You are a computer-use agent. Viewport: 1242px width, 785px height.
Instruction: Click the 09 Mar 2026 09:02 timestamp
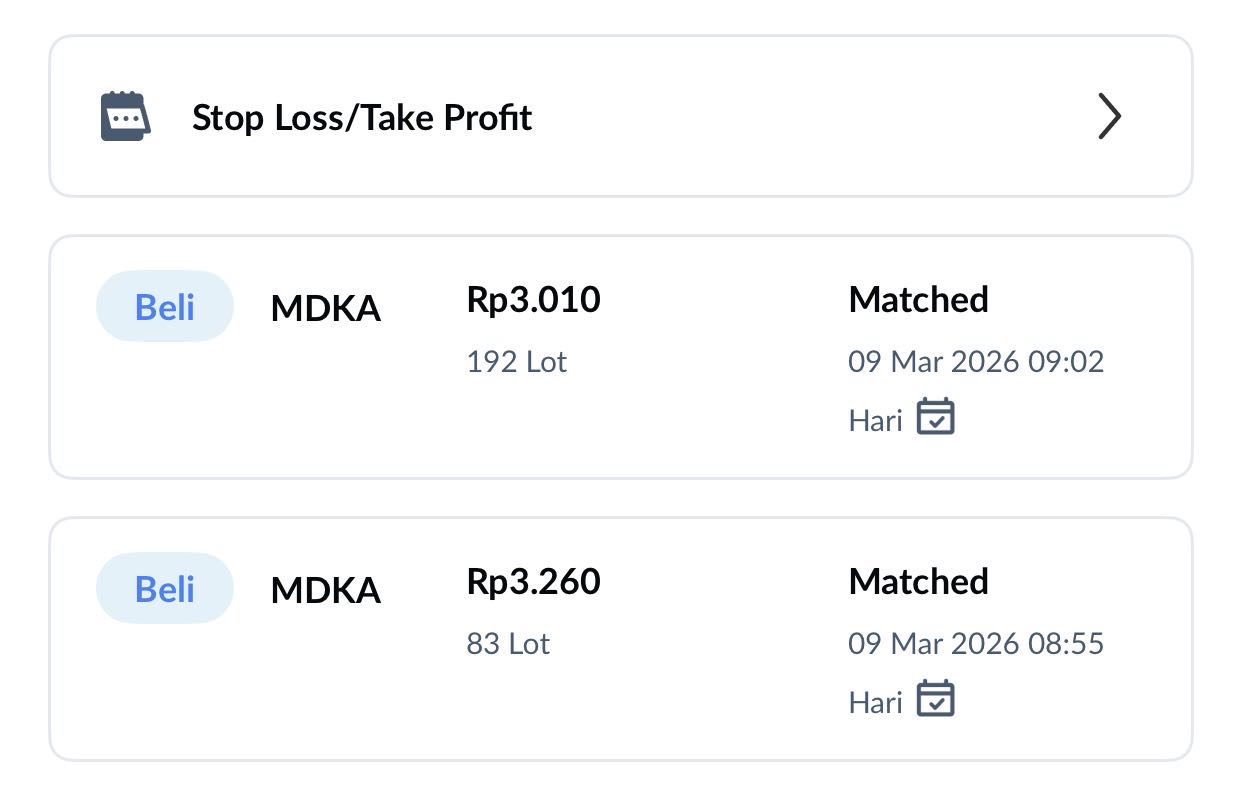(975, 361)
